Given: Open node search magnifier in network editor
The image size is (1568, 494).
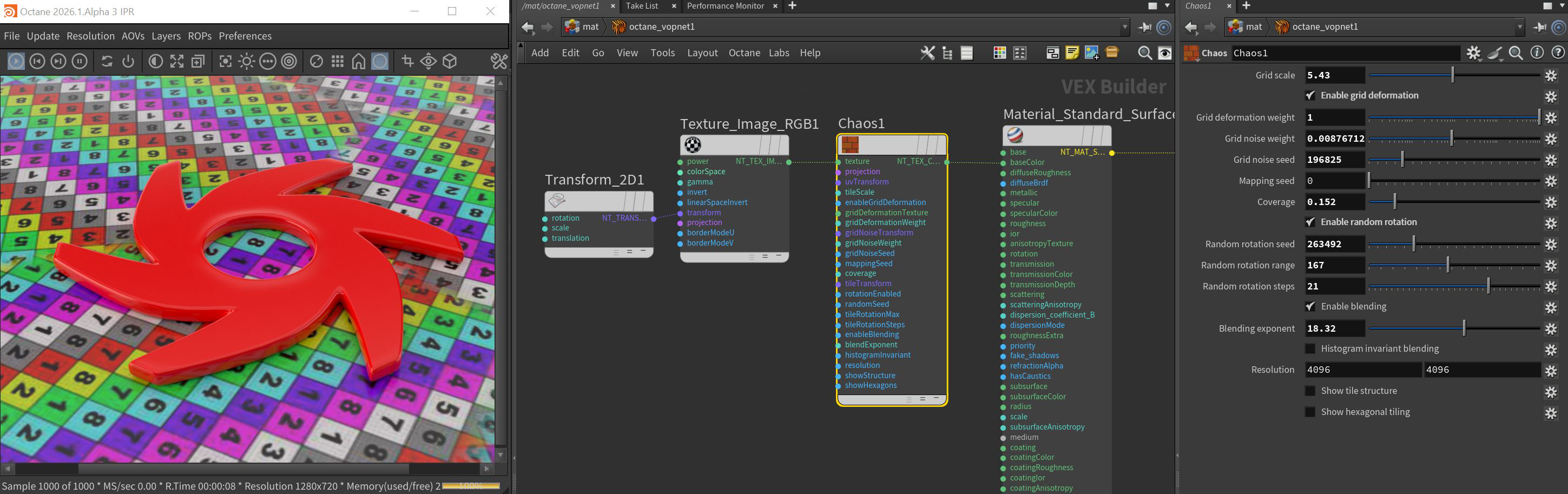Looking at the screenshot, I should [x=1144, y=53].
